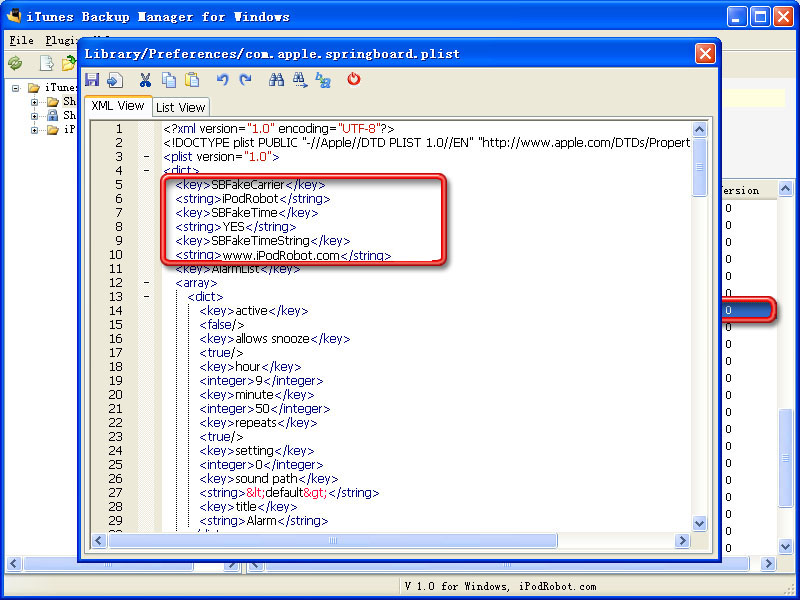Collapse the dict fold marker on line 13
Image resolution: width=800 pixels, height=600 pixels.
point(146,297)
